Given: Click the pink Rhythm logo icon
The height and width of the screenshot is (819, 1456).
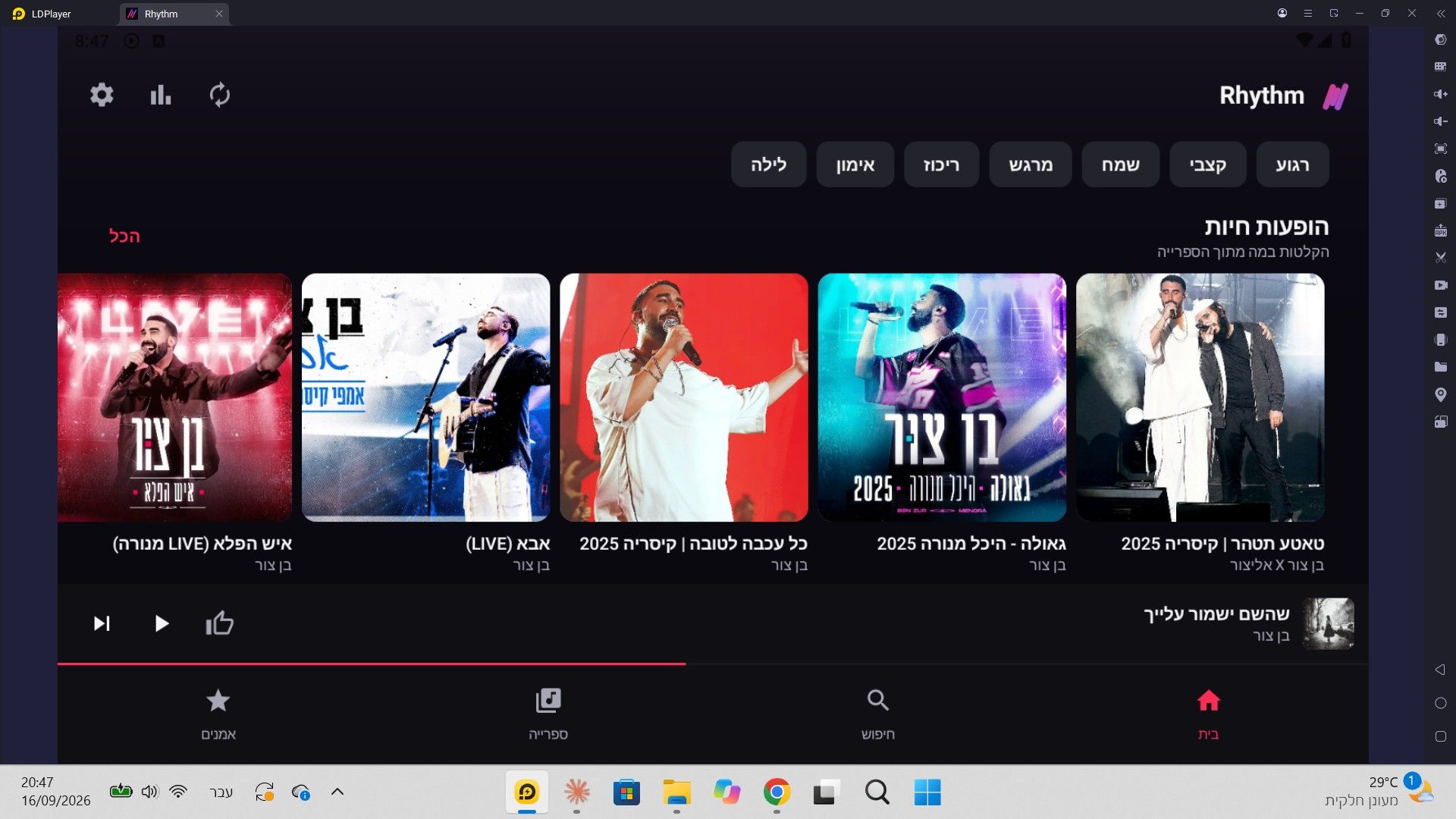Looking at the screenshot, I should (x=1335, y=96).
